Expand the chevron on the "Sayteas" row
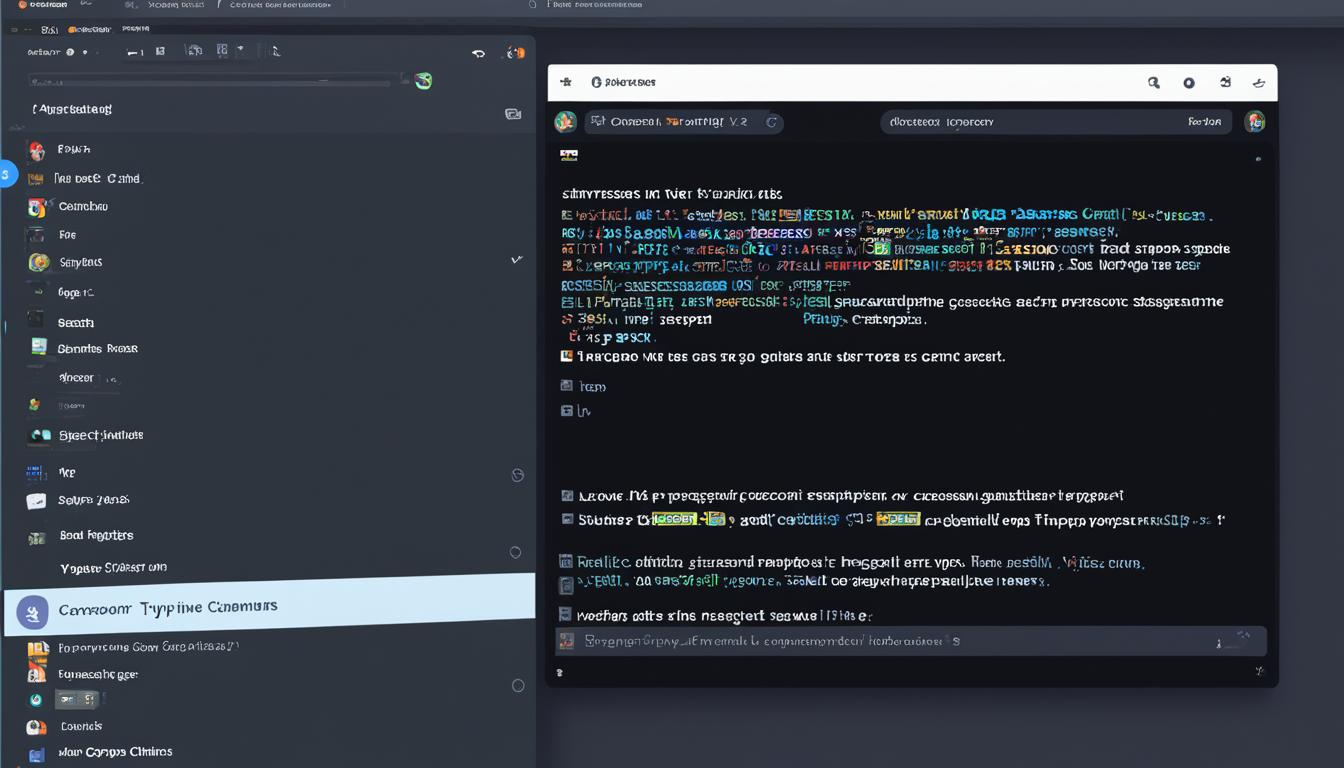Viewport: 1344px width, 768px height. [516, 260]
